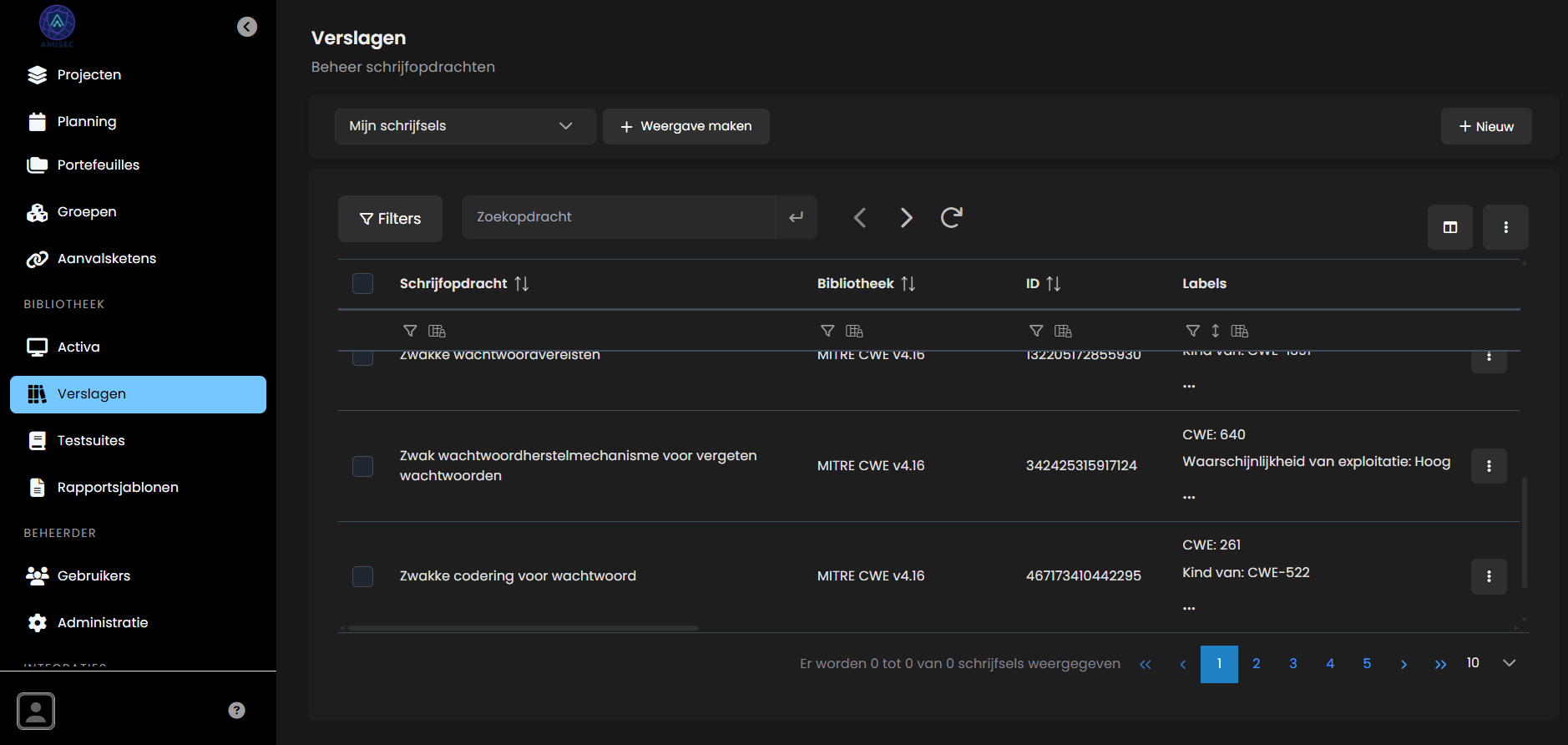
Task: Submit search with the enter arrow icon
Action: (796, 217)
